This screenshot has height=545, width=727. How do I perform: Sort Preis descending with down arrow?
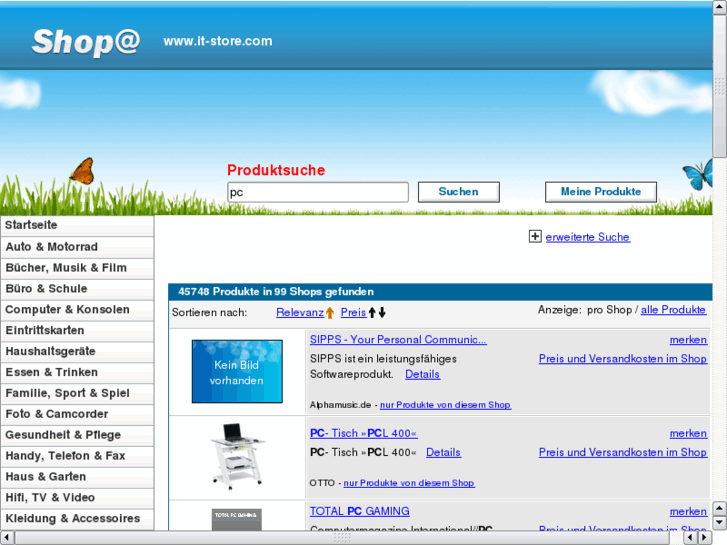pos(382,313)
